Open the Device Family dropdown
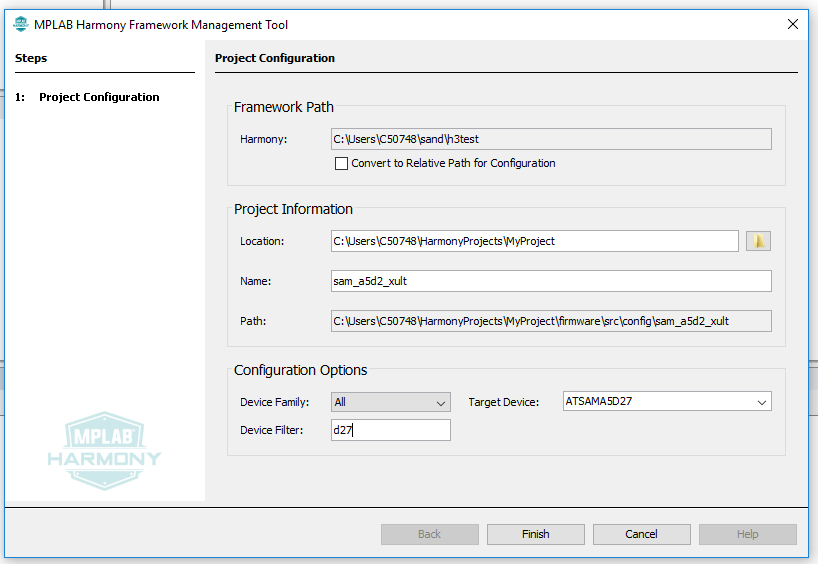This screenshot has width=818, height=564. coord(391,402)
